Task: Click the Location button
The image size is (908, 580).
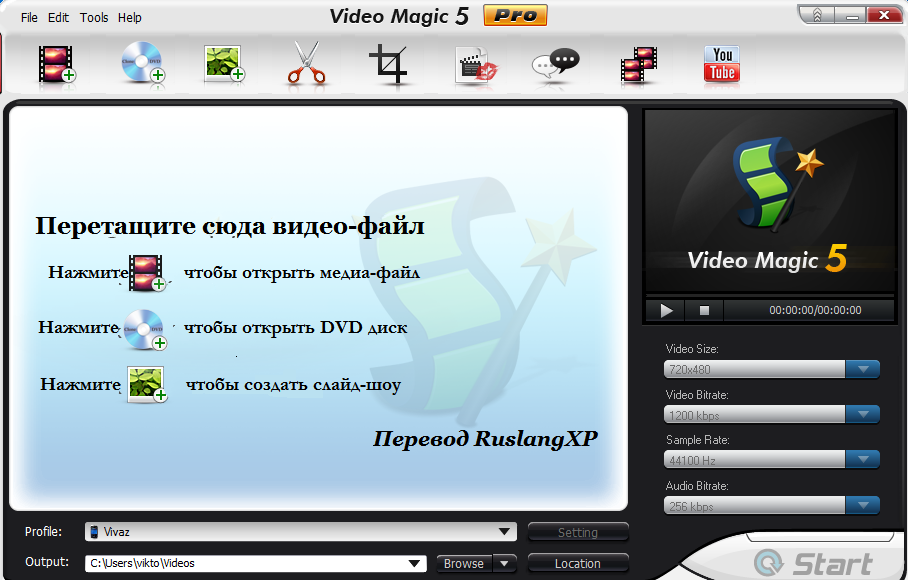Action: click(578, 563)
